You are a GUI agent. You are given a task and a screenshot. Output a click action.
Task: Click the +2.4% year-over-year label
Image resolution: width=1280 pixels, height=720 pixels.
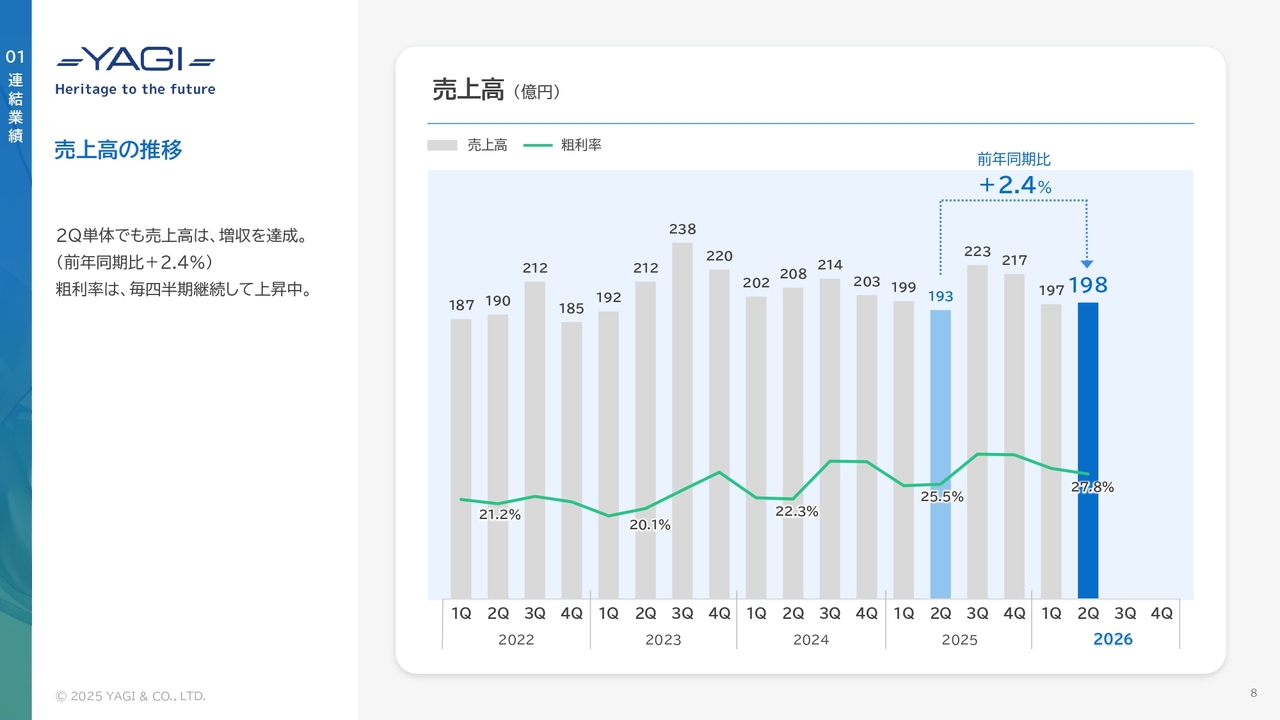point(1014,185)
